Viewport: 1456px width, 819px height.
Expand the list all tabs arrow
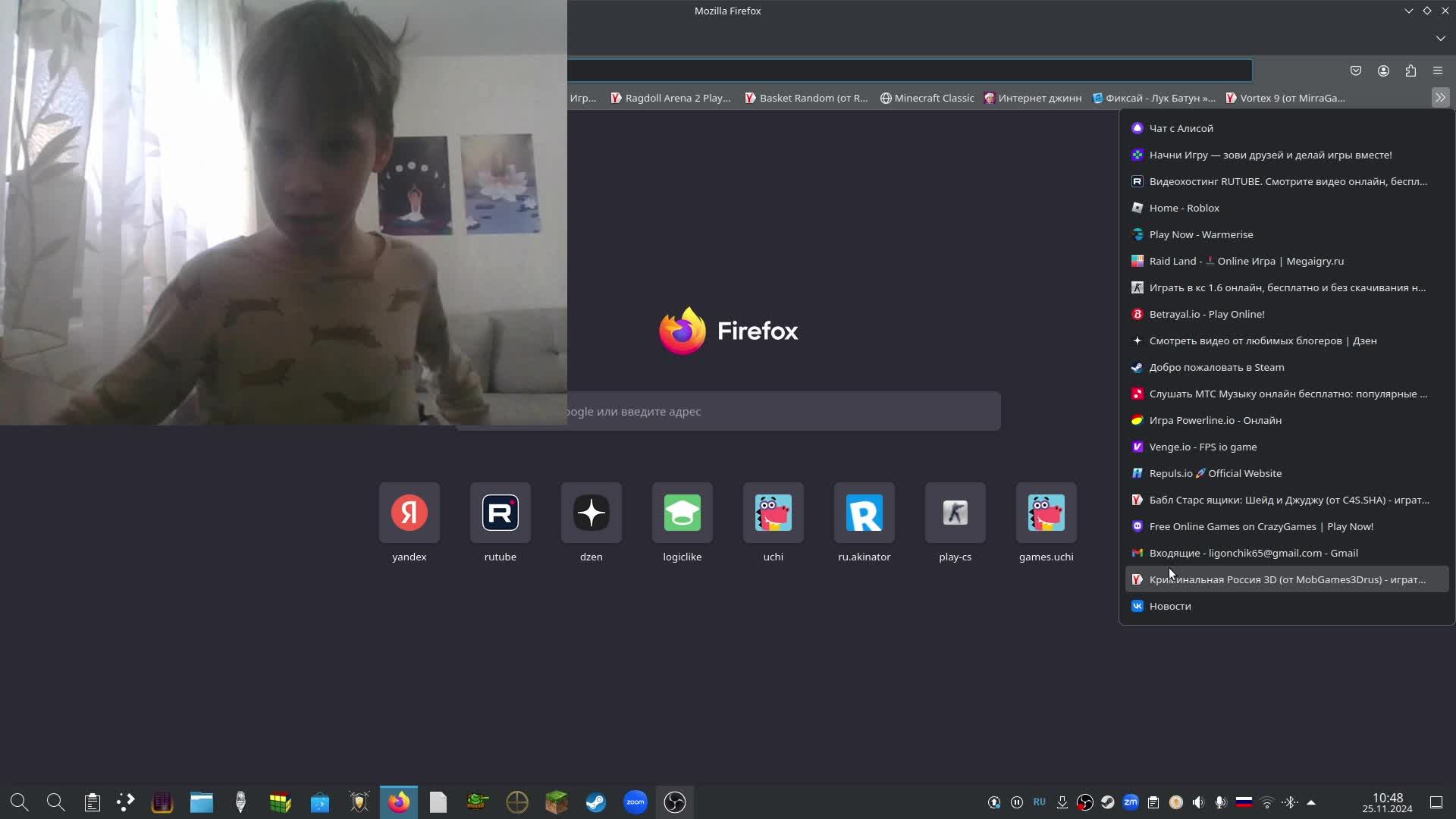[1440, 38]
